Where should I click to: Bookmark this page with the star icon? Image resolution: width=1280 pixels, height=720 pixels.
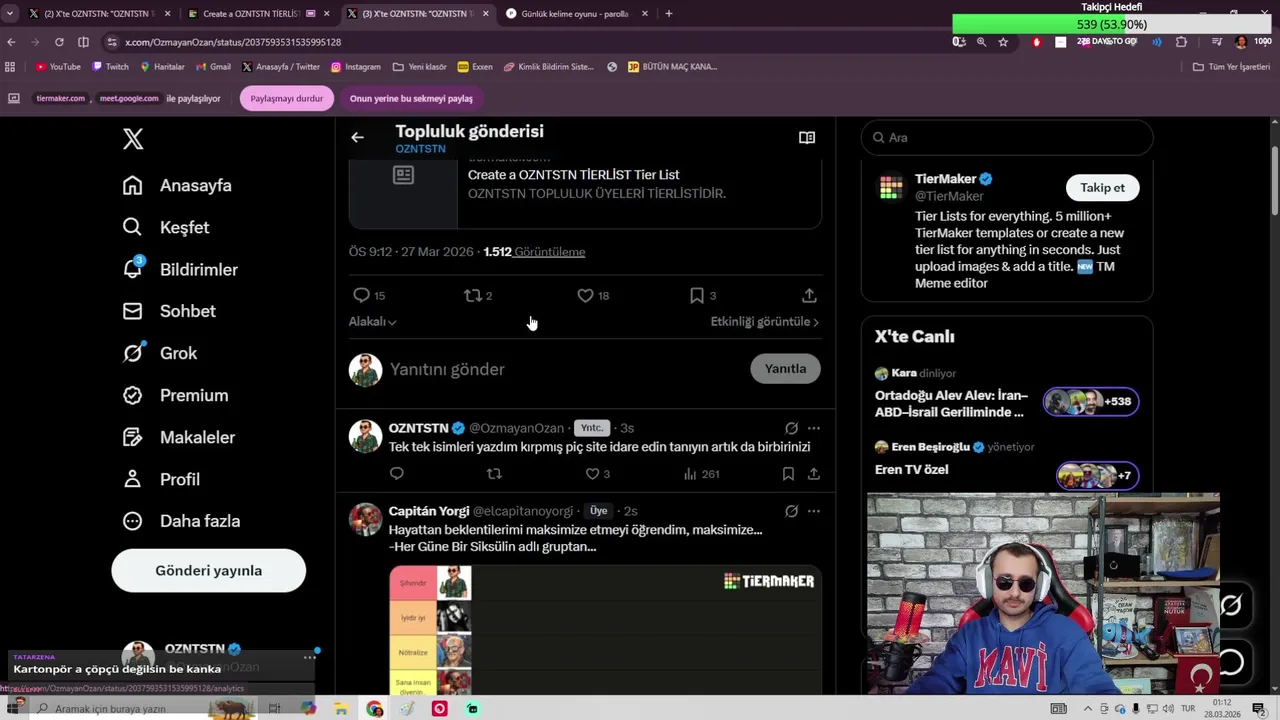[1003, 42]
